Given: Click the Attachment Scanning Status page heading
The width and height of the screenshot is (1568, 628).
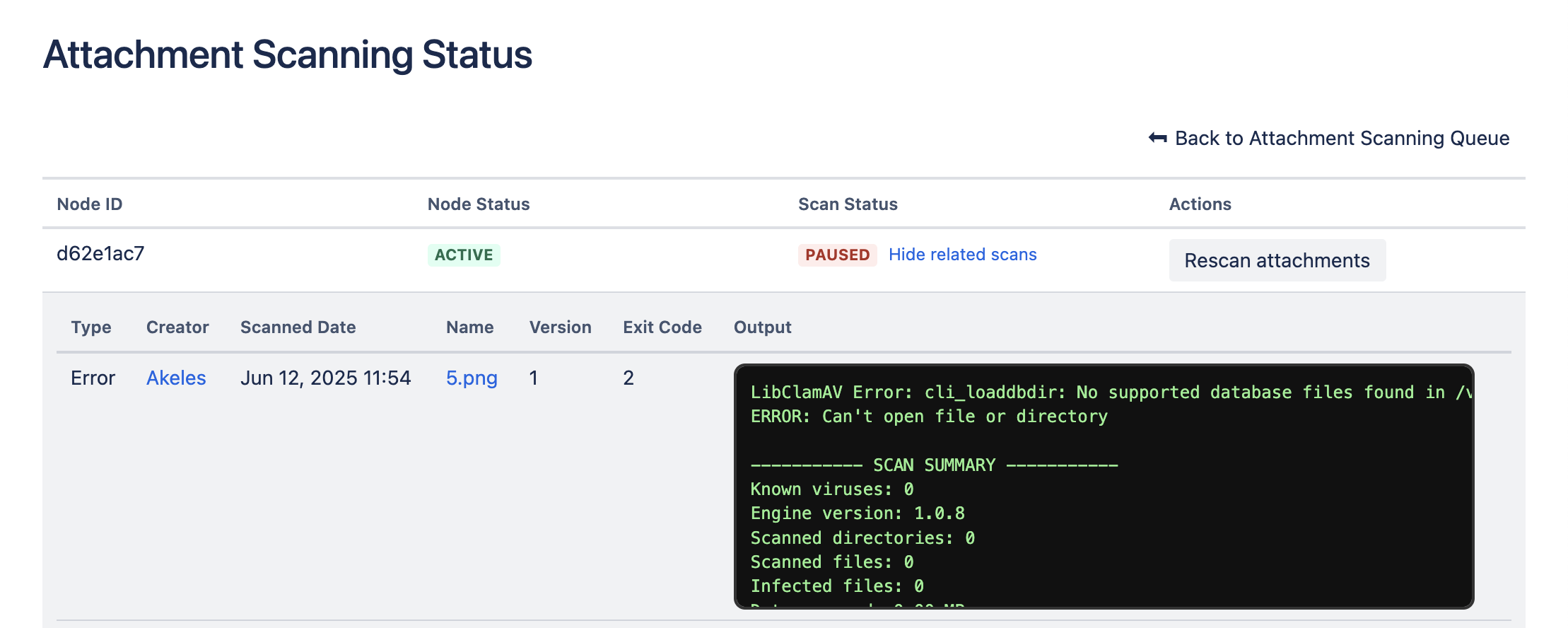Looking at the screenshot, I should (x=288, y=54).
